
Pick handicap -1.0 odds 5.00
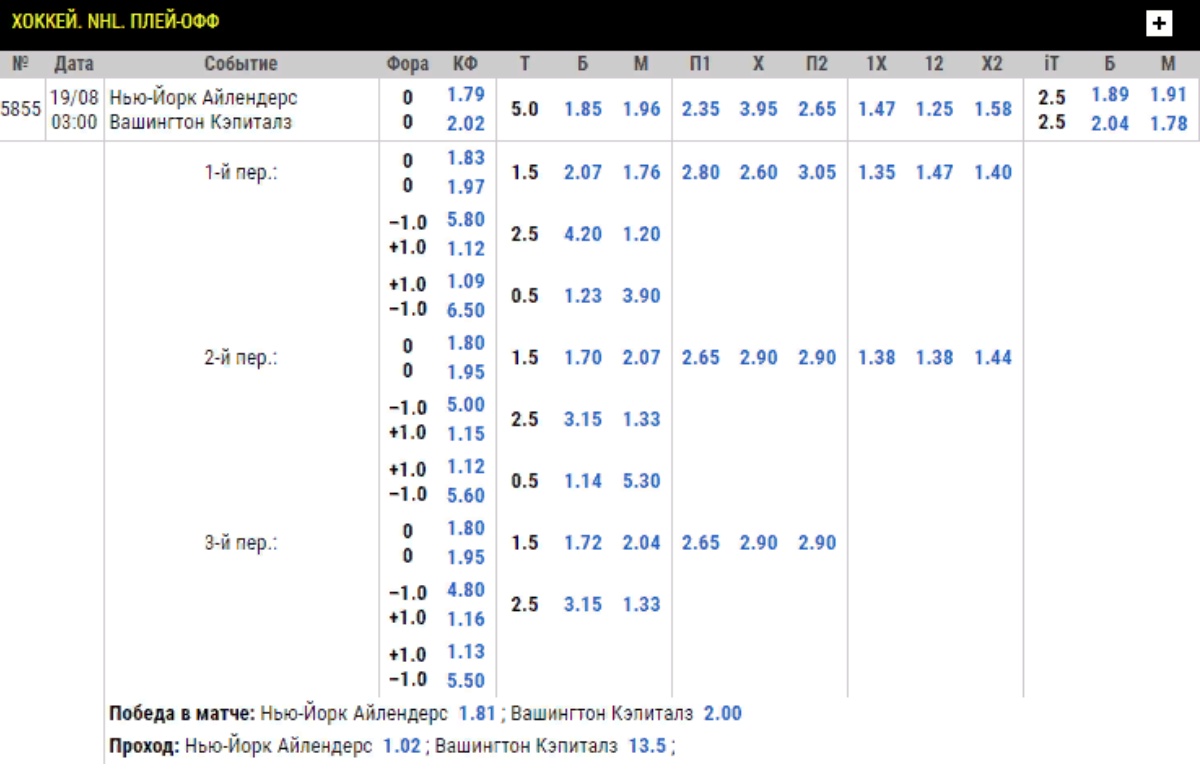(466, 405)
